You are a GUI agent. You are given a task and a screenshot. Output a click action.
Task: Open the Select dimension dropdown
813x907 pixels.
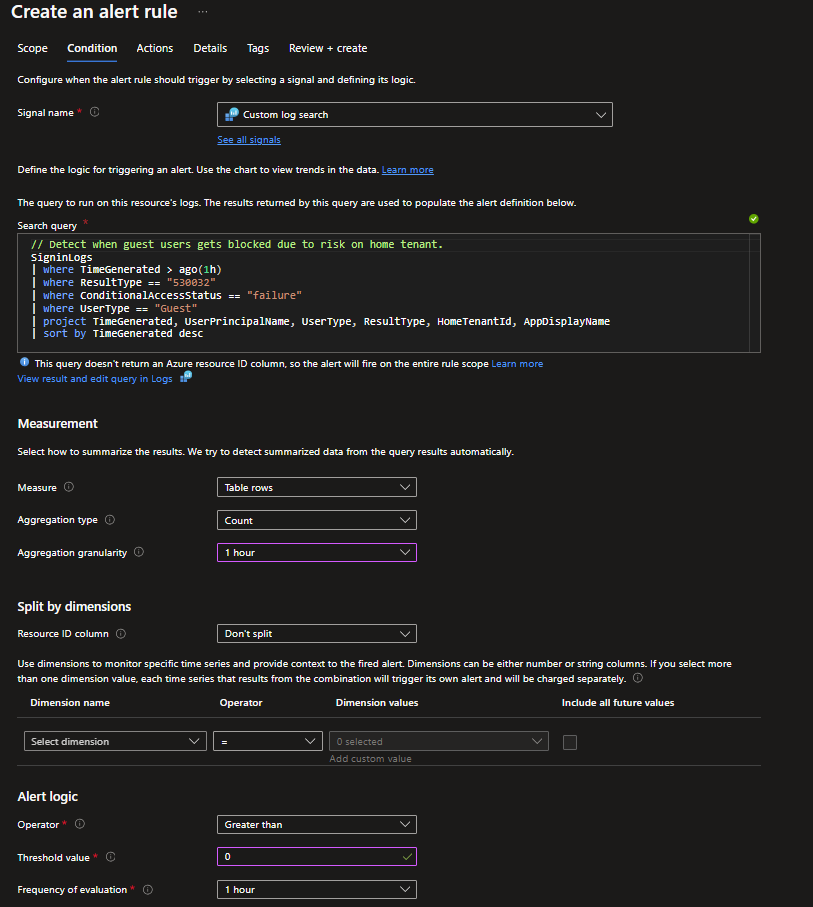tap(115, 740)
